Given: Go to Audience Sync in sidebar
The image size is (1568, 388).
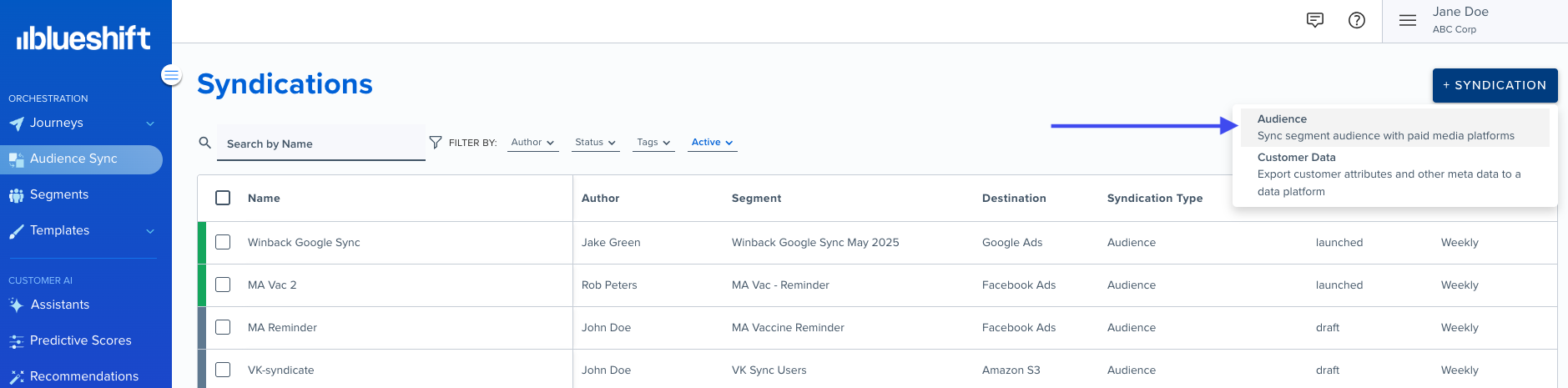Looking at the screenshot, I should click(x=81, y=159).
